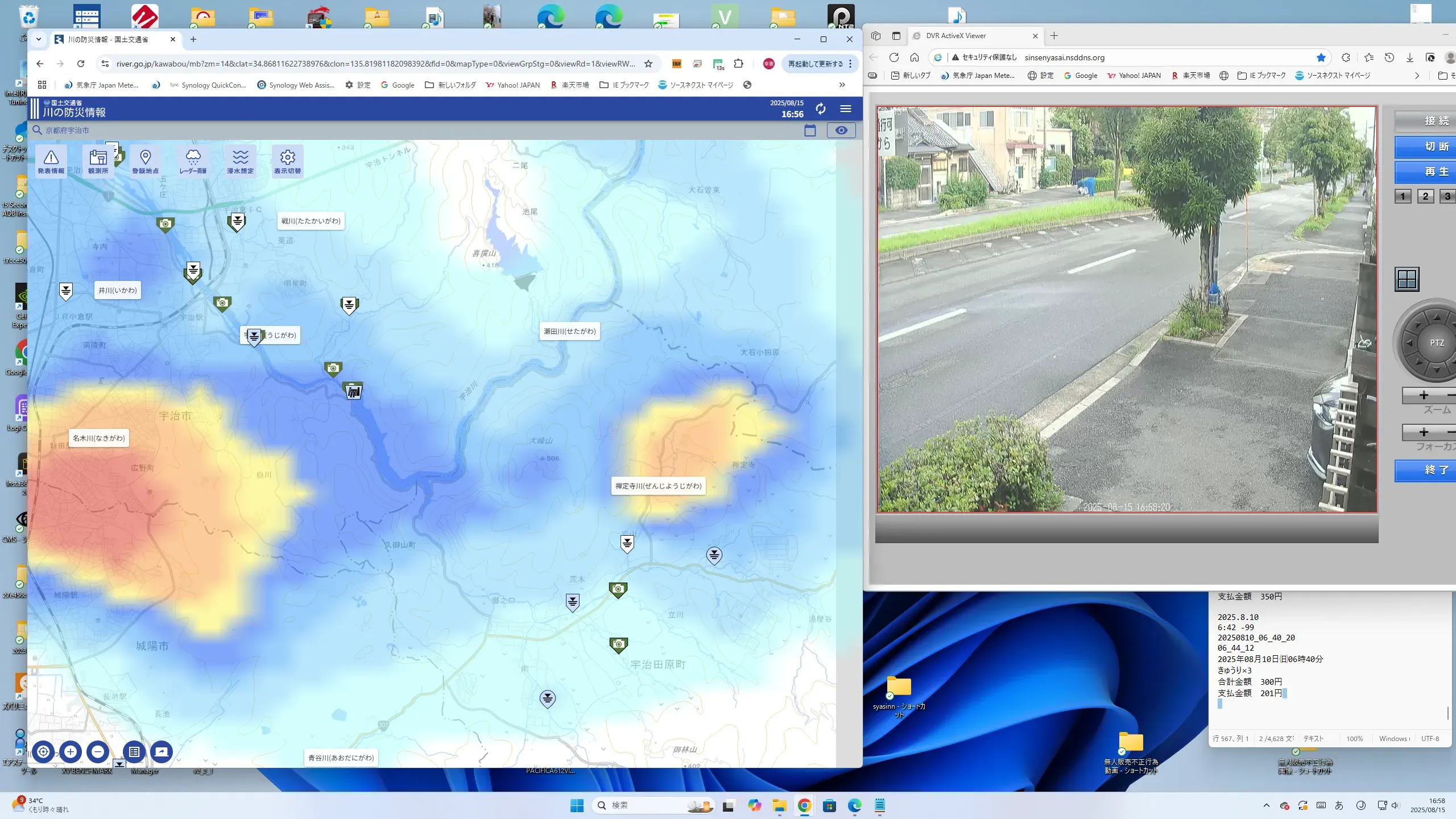The height and width of the screenshot is (819, 1456).
Task: Show the 浸水想定 flood assumption layer
Action: click(240, 161)
